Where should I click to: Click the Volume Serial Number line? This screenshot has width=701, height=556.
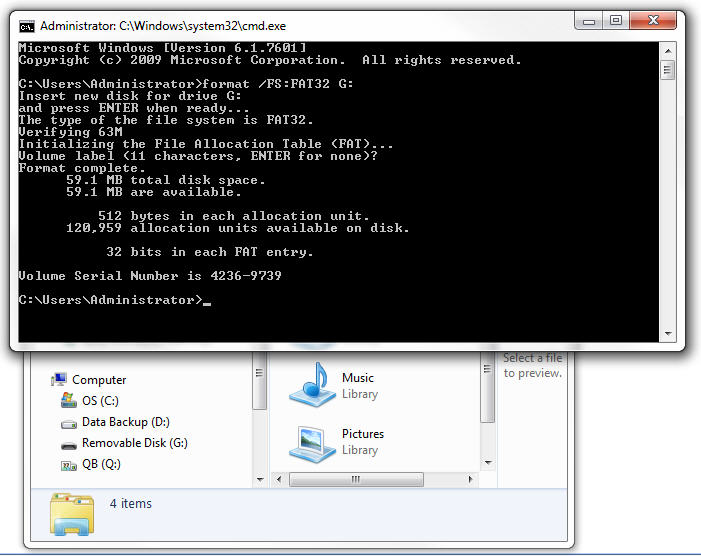150,276
